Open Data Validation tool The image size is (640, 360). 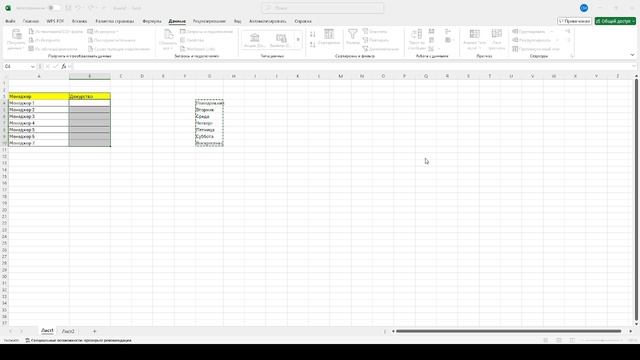[x=432, y=49]
